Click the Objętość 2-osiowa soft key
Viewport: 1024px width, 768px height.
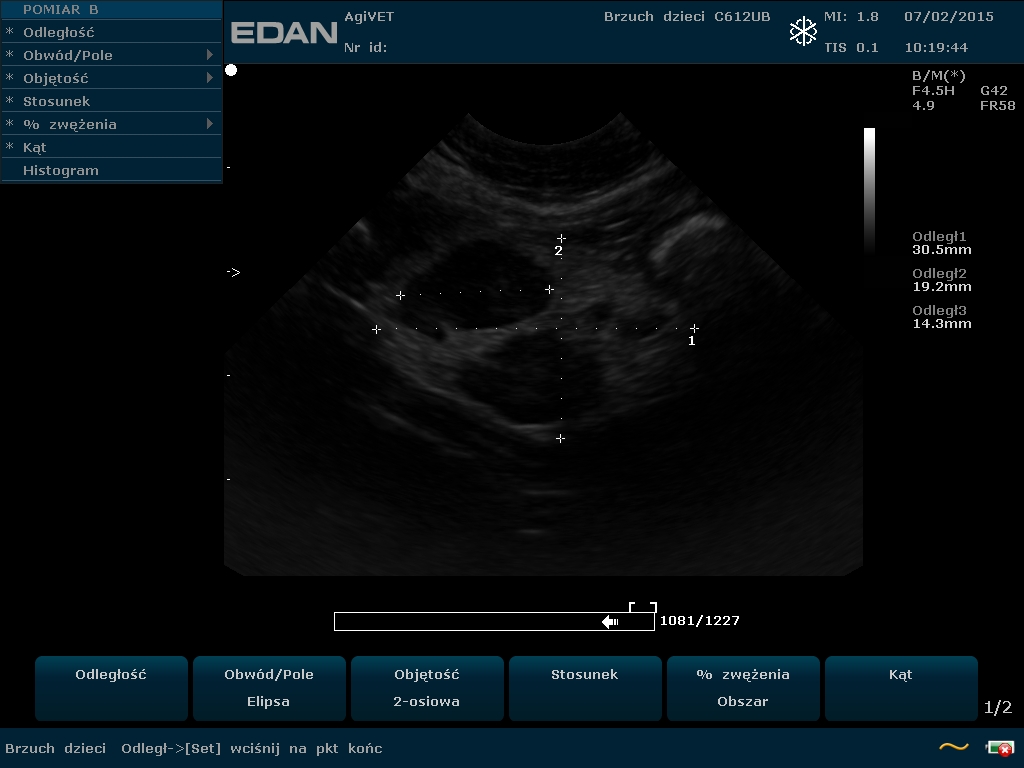[427, 688]
